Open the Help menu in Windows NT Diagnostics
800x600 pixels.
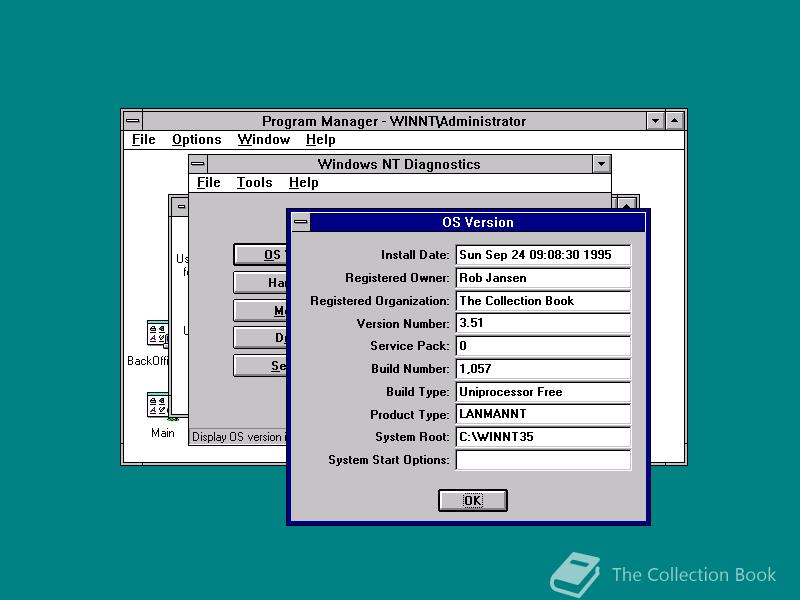point(304,182)
